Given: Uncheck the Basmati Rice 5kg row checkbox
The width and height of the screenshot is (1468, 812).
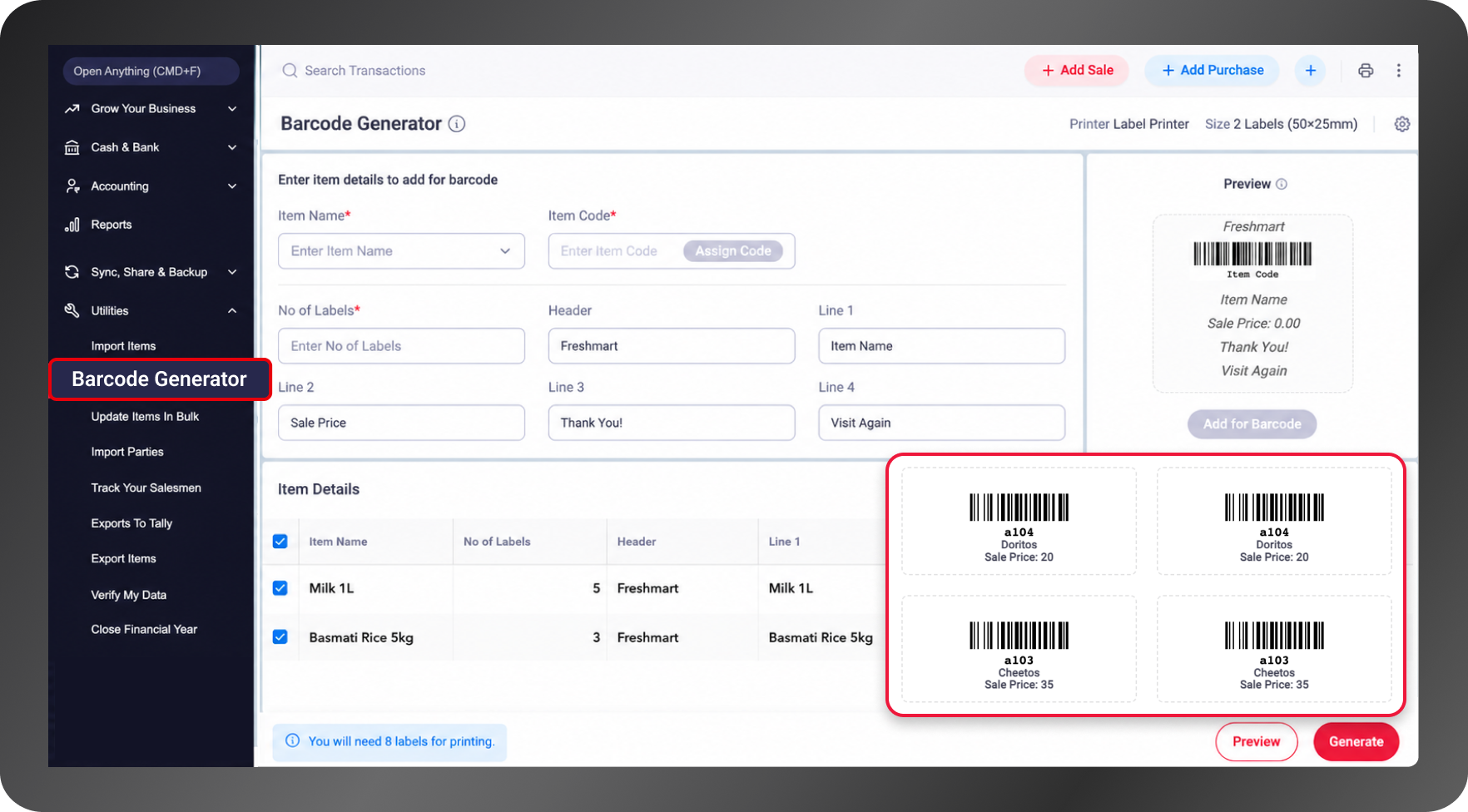Looking at the screenshot, I should coord(280,637).
